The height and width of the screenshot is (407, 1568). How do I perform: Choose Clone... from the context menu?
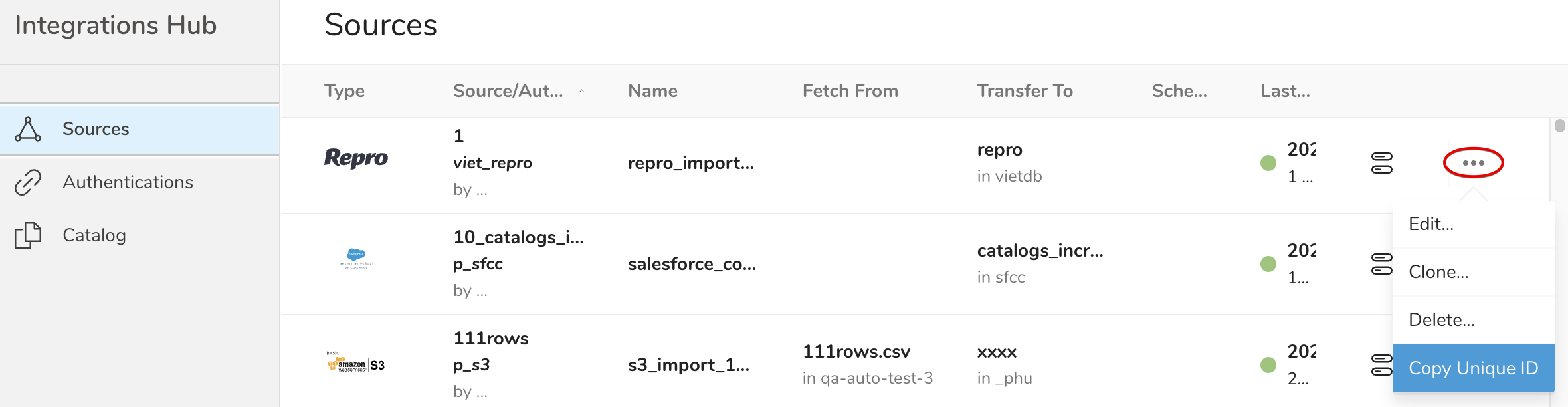tap(1438, 272)
